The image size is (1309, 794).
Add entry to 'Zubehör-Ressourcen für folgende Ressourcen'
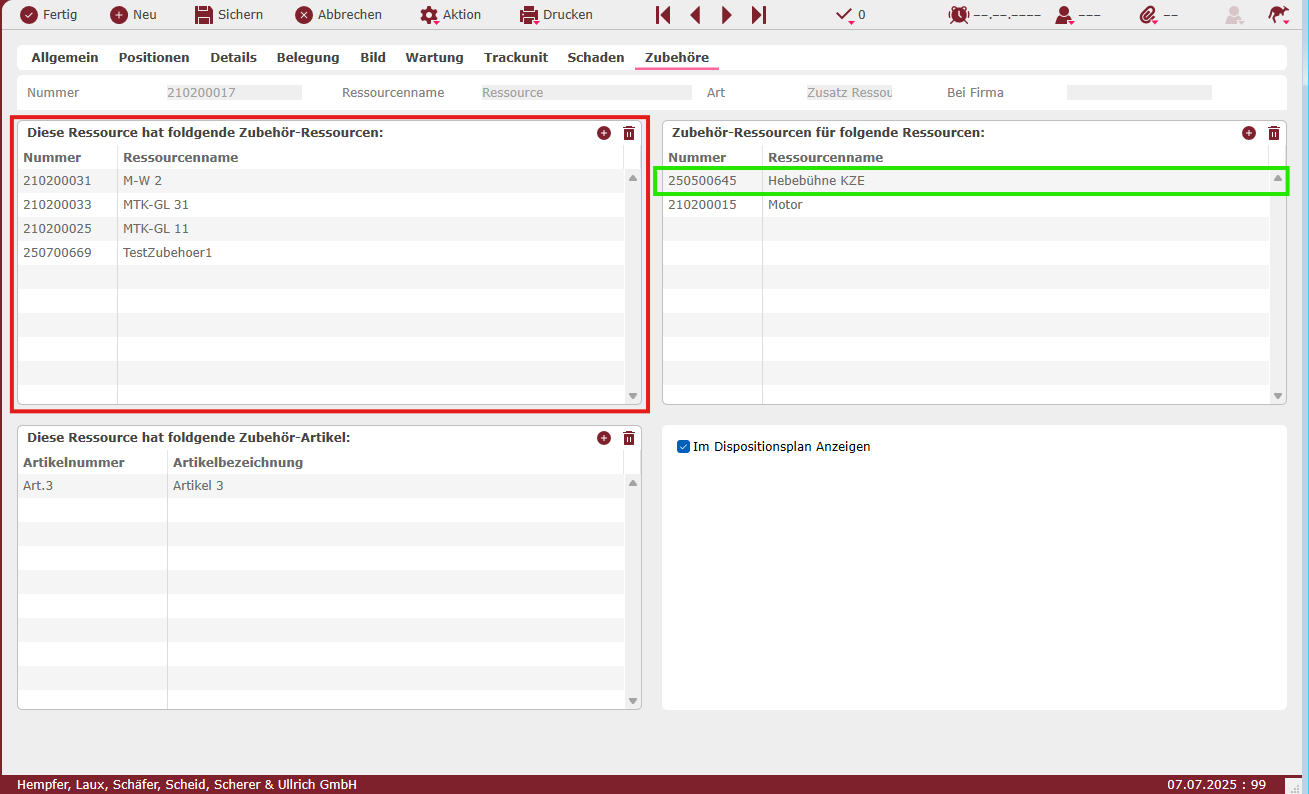1249,133
